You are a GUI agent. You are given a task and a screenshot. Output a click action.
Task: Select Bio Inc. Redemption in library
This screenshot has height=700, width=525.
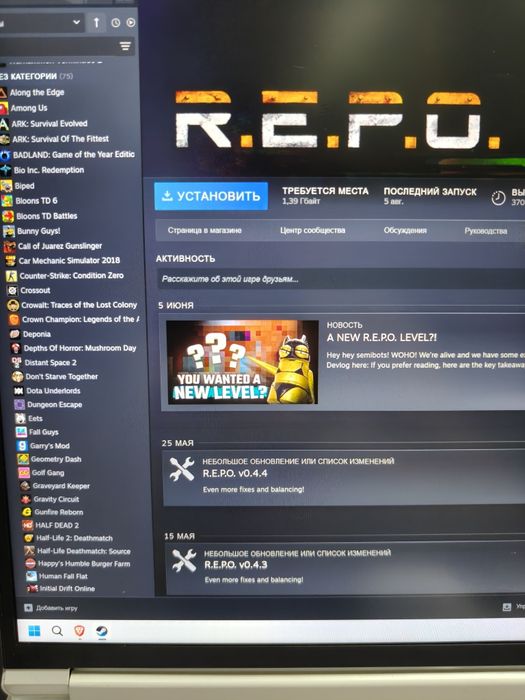(48, 170)
